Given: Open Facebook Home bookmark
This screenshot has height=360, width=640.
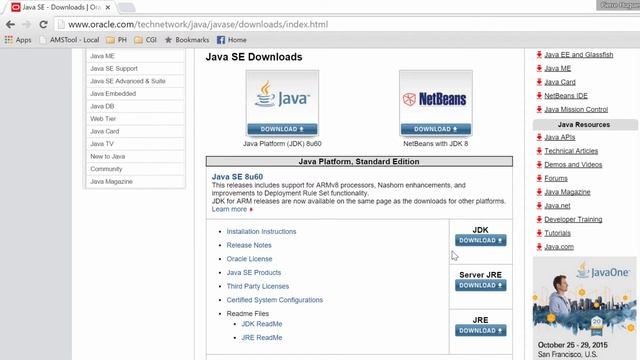Looking at the screenshot, I should point(231,40).
